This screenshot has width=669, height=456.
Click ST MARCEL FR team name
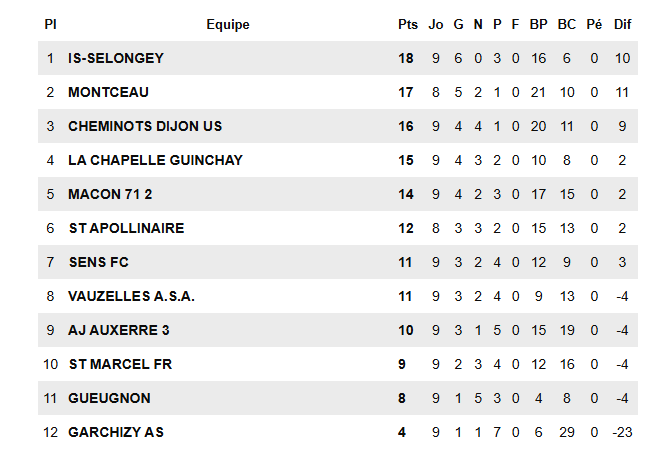click(x=120, y=364)
